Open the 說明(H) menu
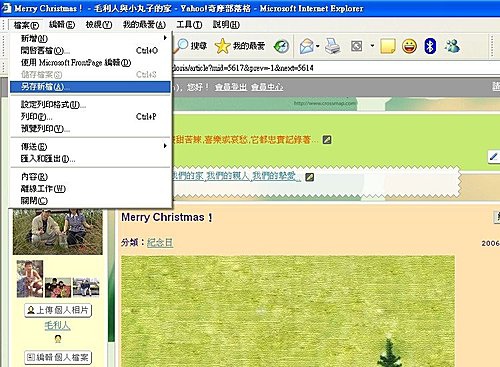Screen dimensions: 500x367 (x=226, y=24)
